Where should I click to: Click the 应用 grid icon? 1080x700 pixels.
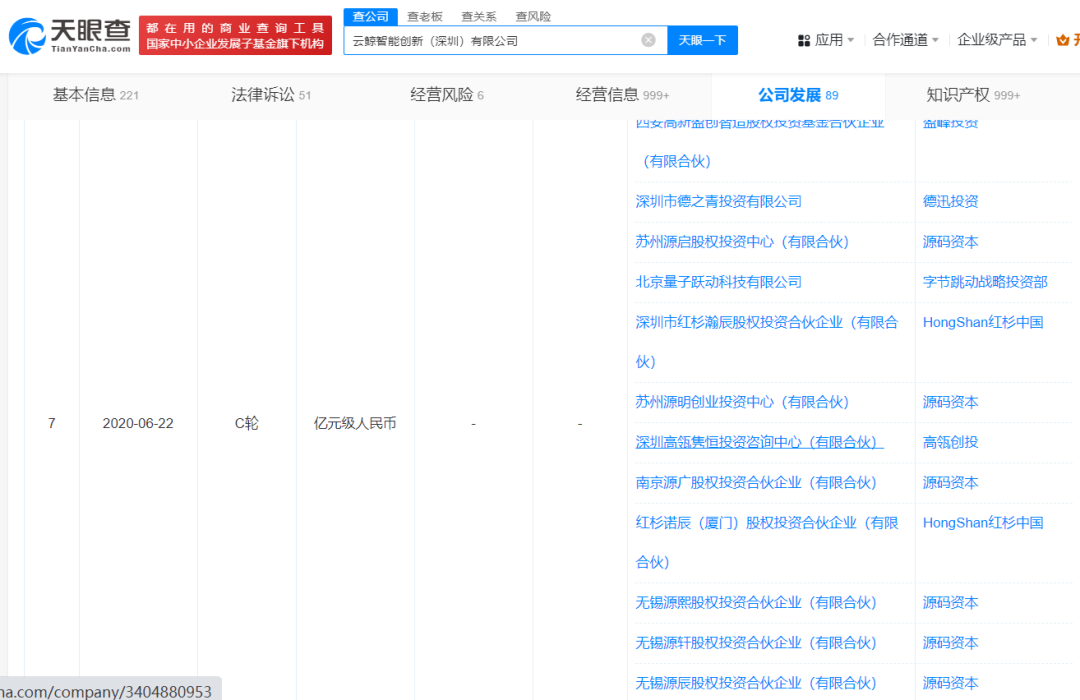[804, 41]
